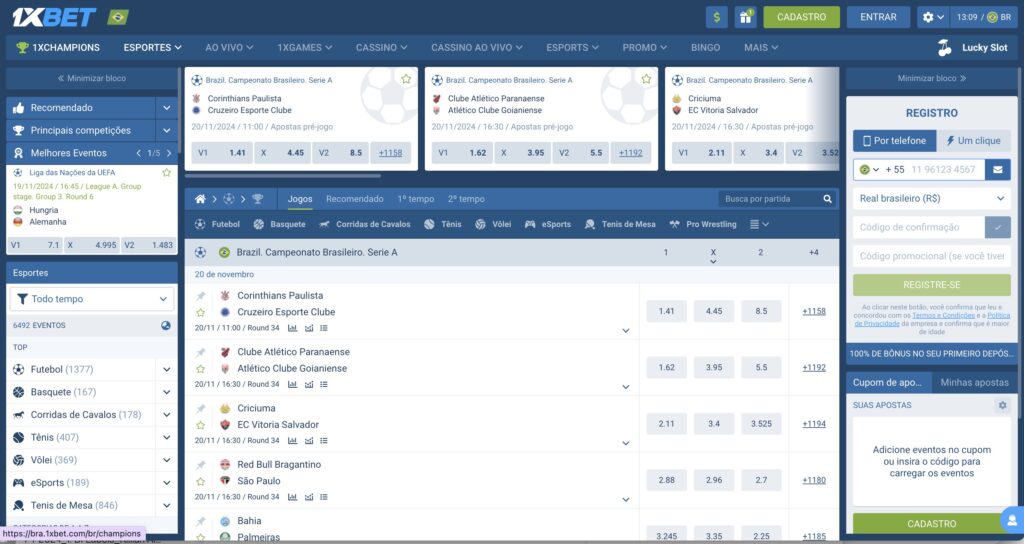Image resolution: width=1024 pixels, height=544 pixels.
Task: Favorite the Hungria vs Alemanha event star
Action: tap(167, 173)
